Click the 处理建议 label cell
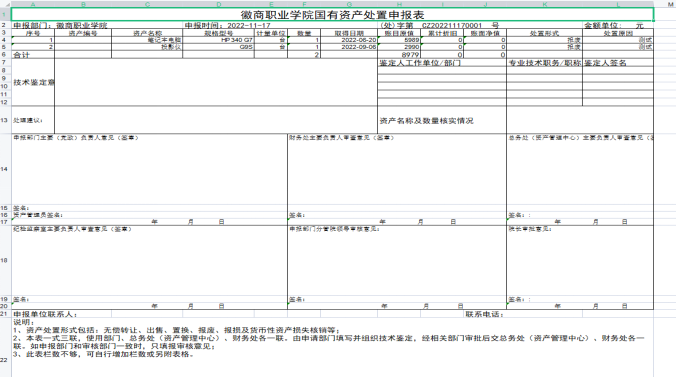 [x=33, y=120]
